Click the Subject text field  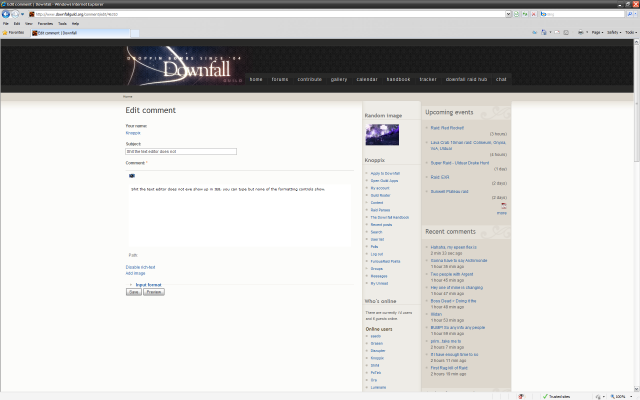[181, 151]
